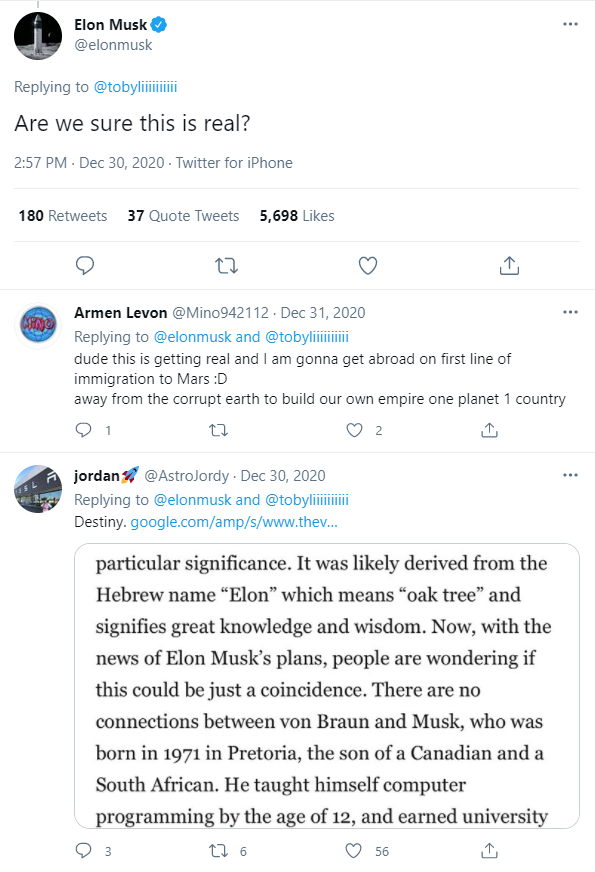
Task: Like jordan's reply with 56 likes
Action: [354, 851]
